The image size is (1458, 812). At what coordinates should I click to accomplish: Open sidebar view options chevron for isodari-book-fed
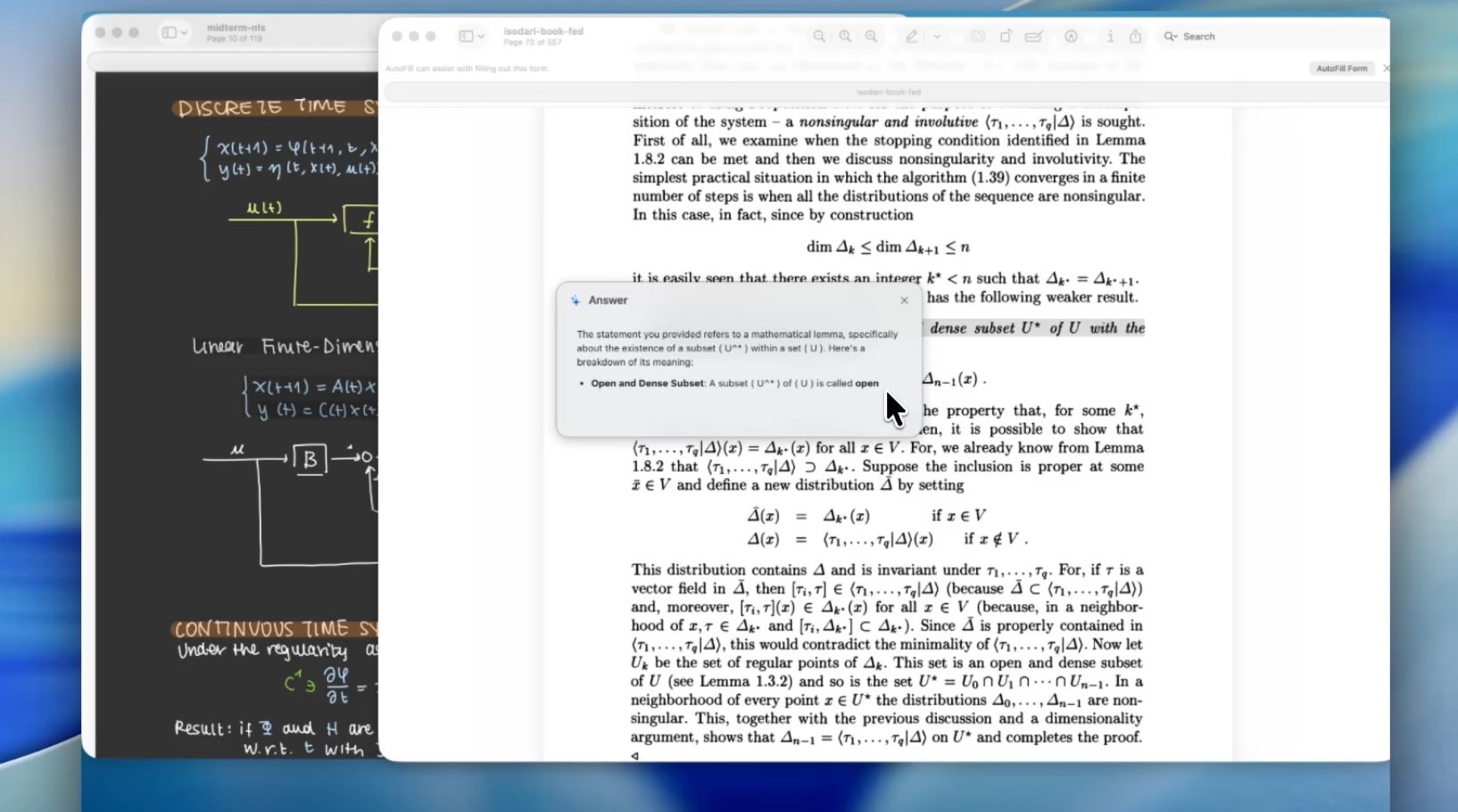pyautogui.click(x=481, y=37)
